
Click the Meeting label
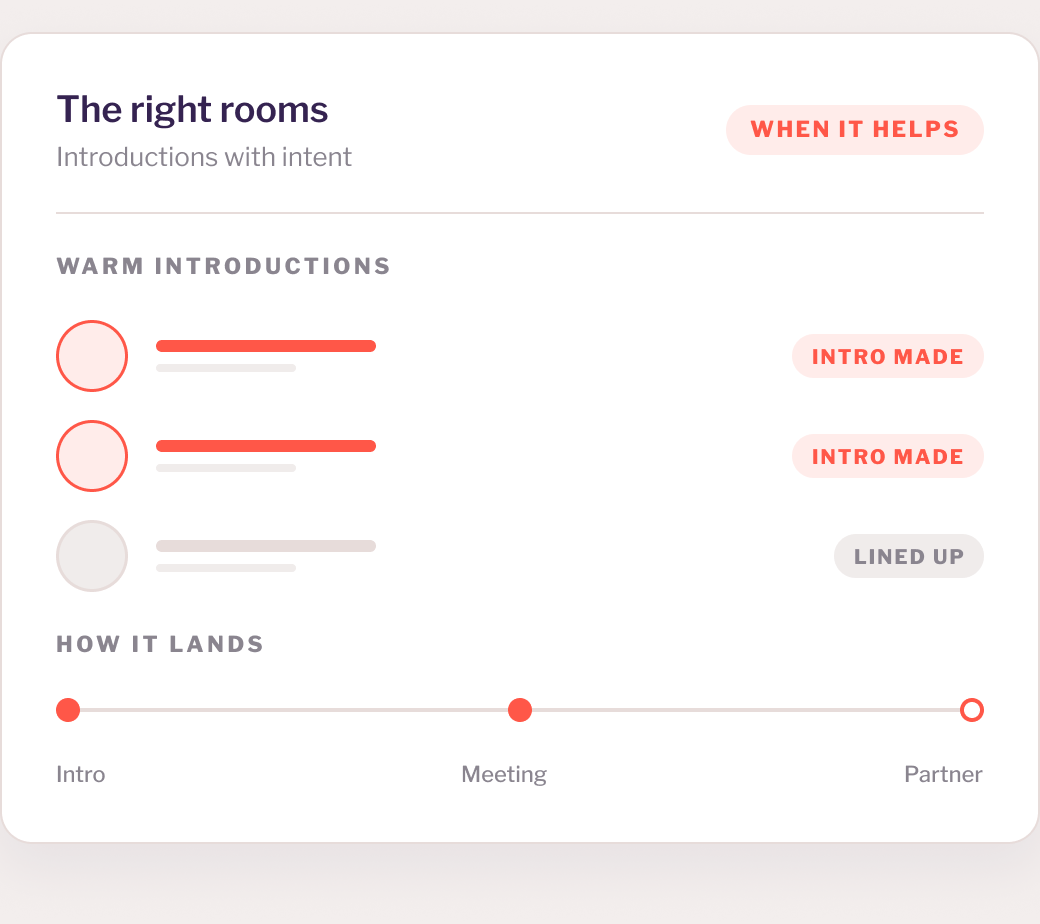504,775
